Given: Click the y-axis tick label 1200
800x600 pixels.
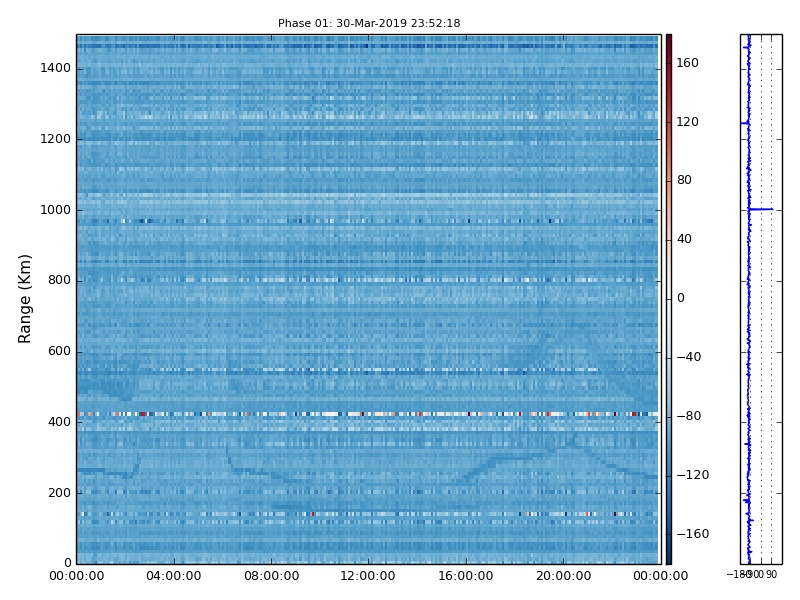Looking at the screenshot, I should tap(56, 139).
